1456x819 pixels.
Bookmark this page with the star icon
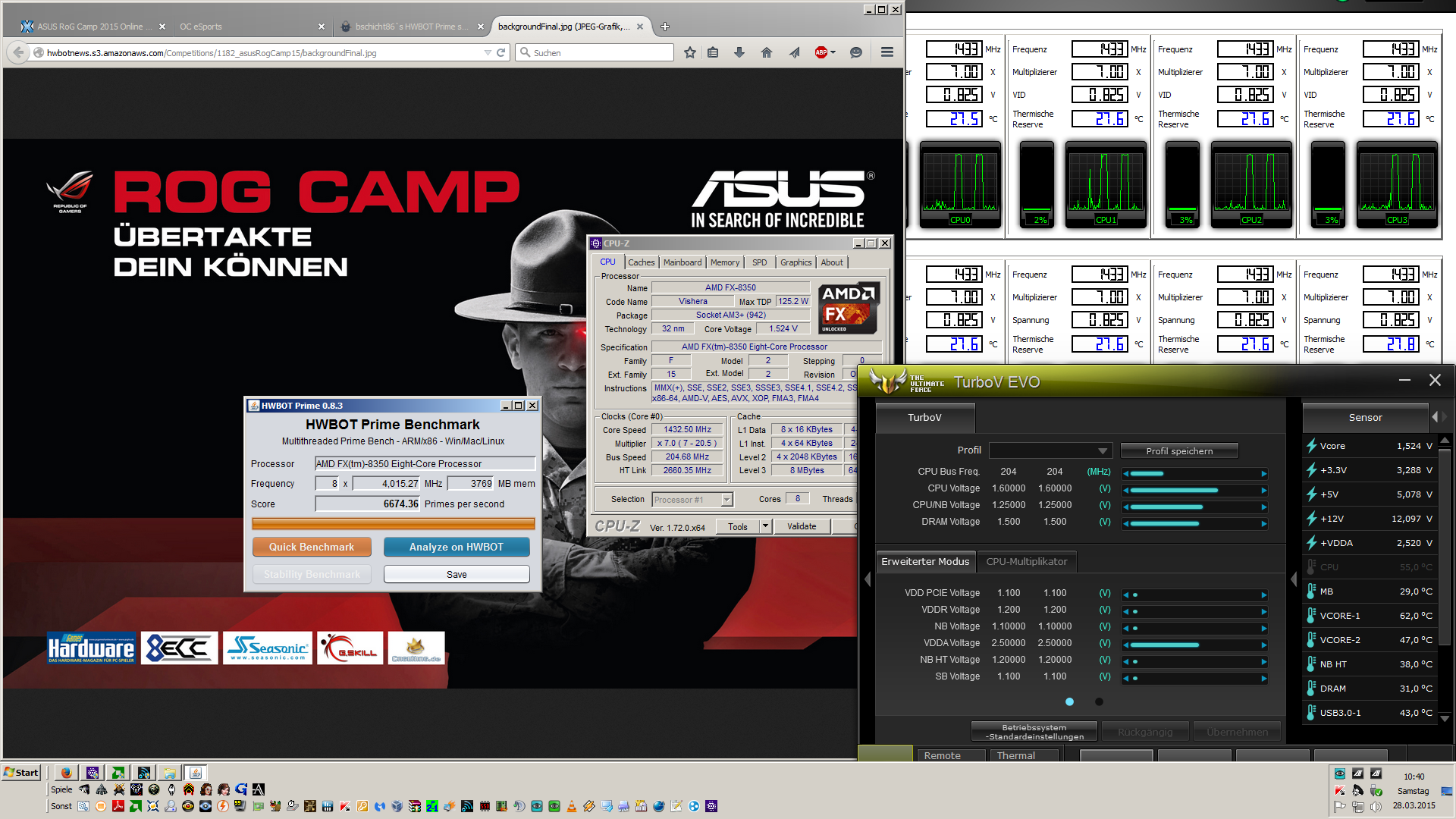pyautogui.click(x=689, y=52)
